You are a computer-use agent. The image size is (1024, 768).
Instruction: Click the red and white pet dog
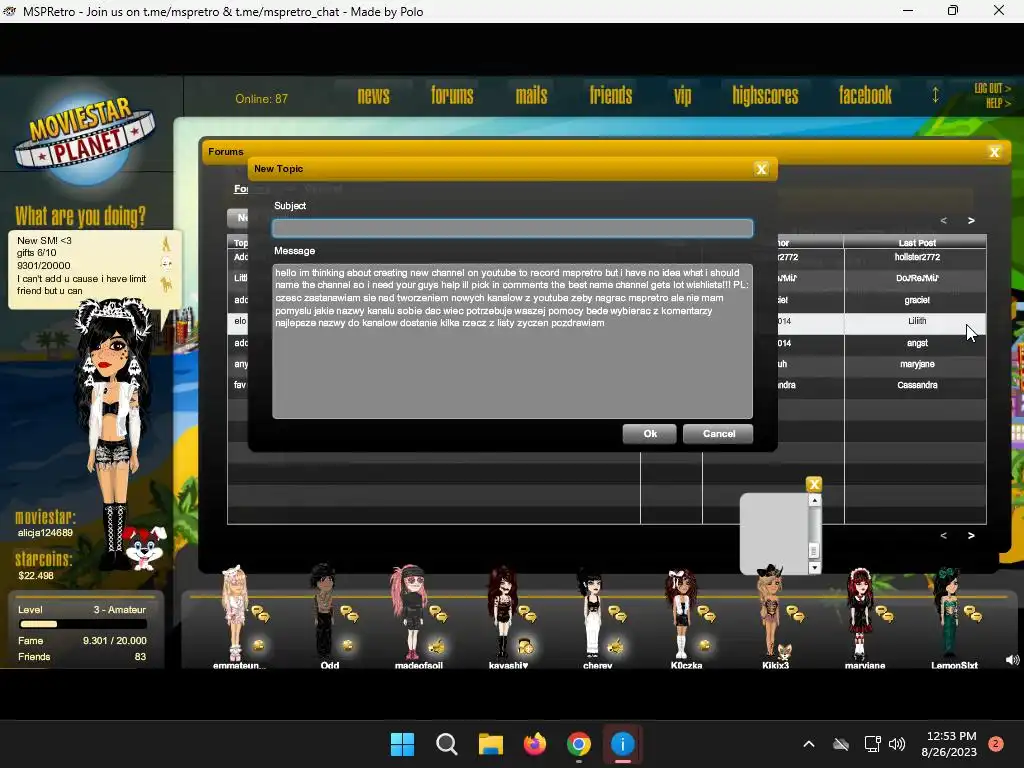tap(143, 547)
